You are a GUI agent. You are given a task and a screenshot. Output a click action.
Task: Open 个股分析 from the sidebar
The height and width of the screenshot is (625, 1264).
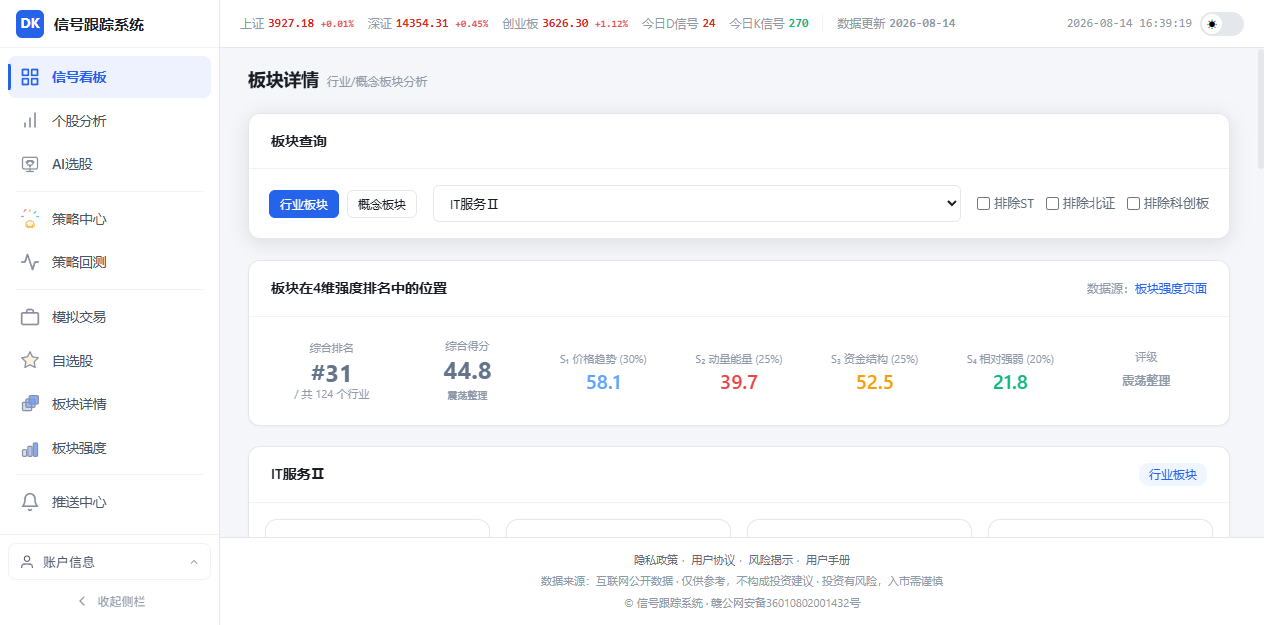pos(110,121)
